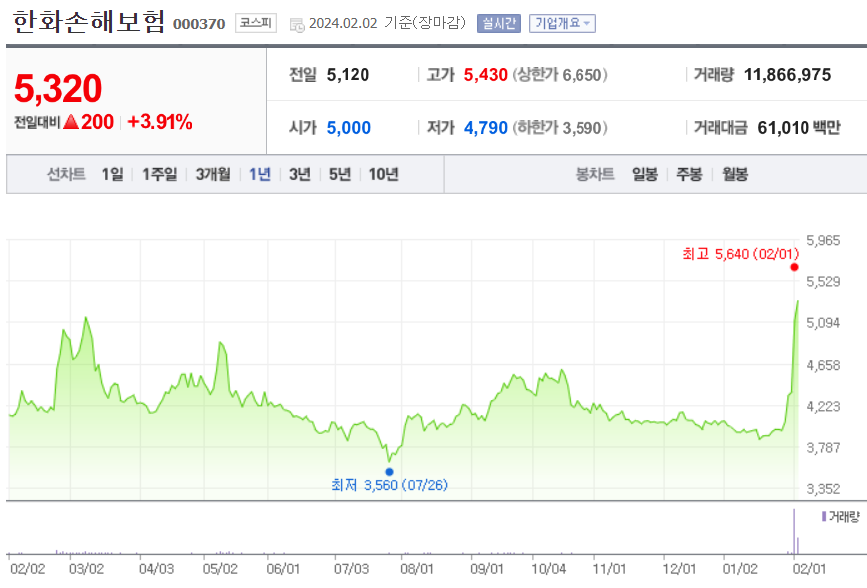
Task: Click the 고가 value 5,430
Action: pos(485,75)
